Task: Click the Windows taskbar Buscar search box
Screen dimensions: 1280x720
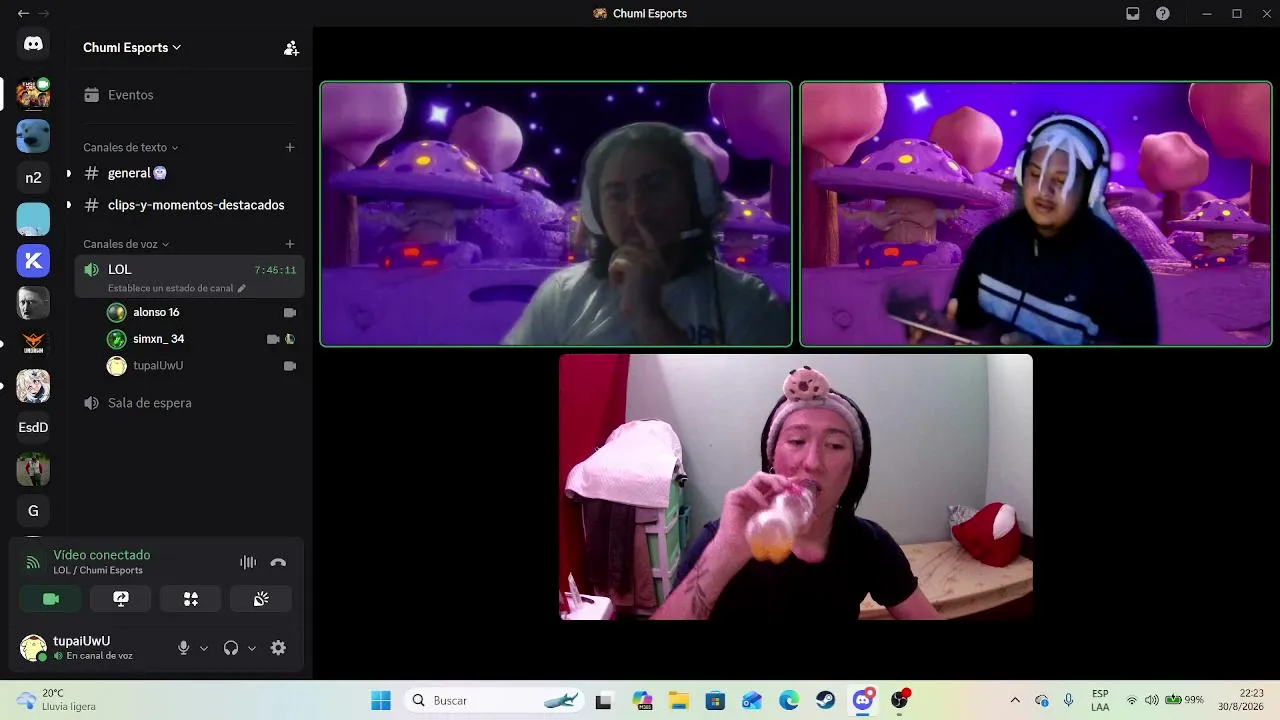Action: pos(495,700)
